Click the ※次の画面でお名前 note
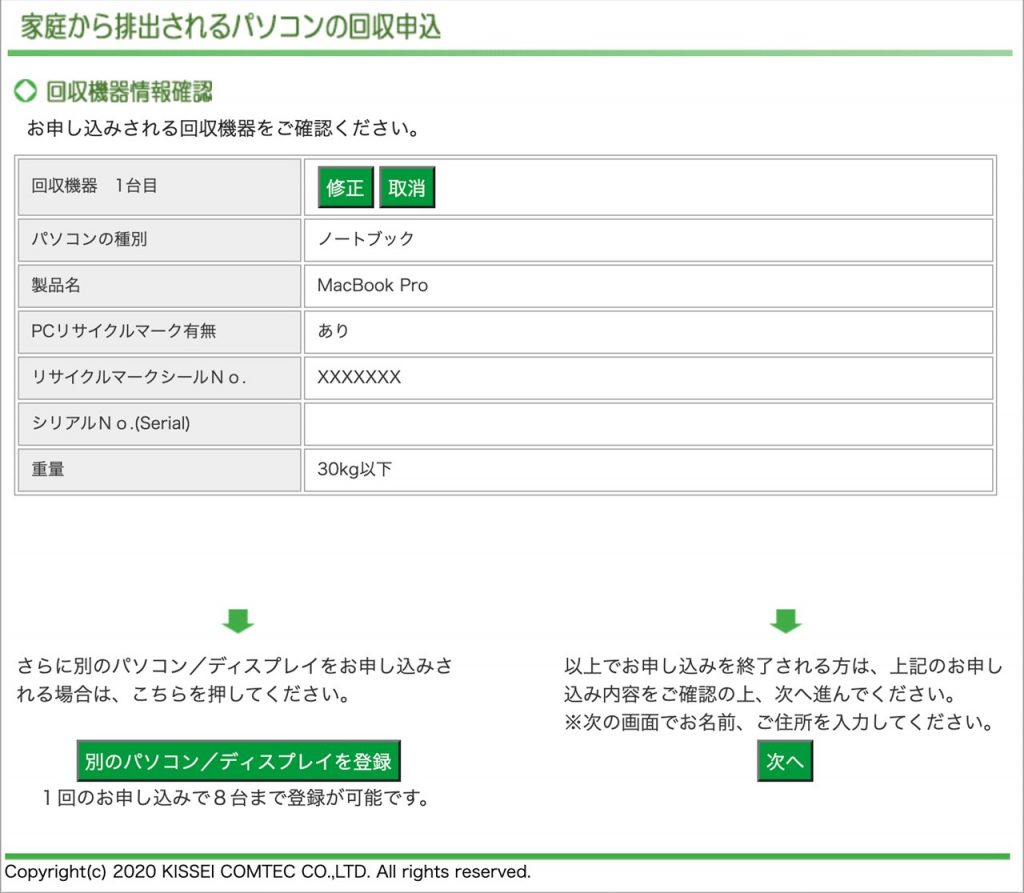The width and height of the screenshot is (1024, 893). pyautogui.click(x=779, y=722)
